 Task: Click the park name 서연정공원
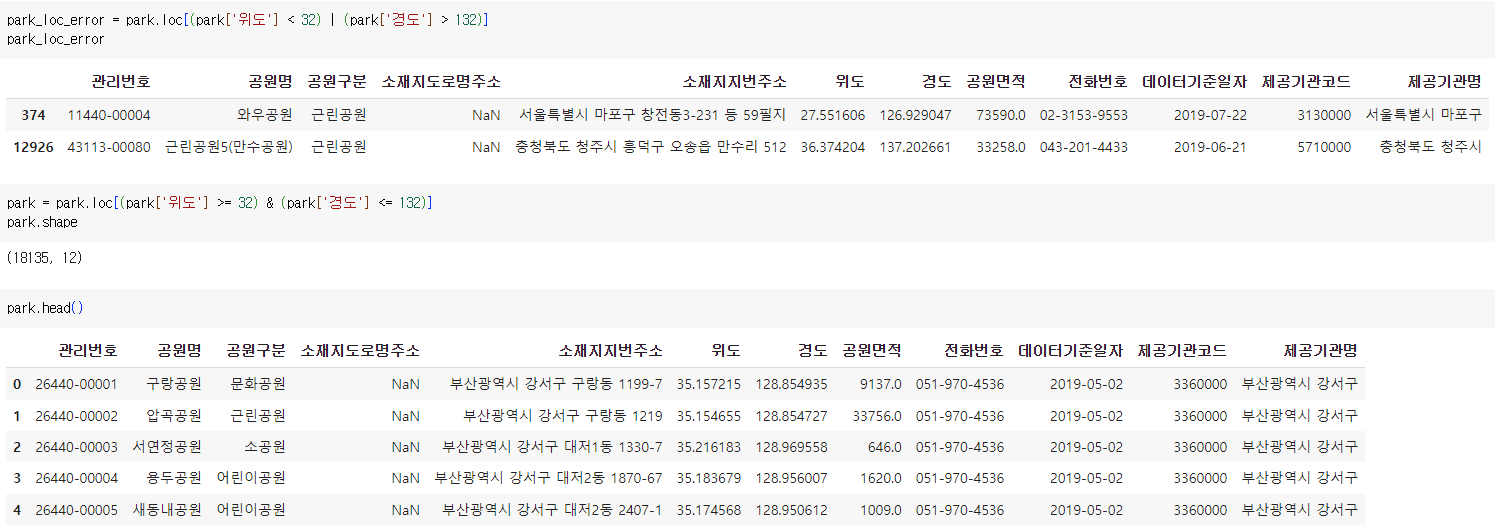(x=167, y=447)
